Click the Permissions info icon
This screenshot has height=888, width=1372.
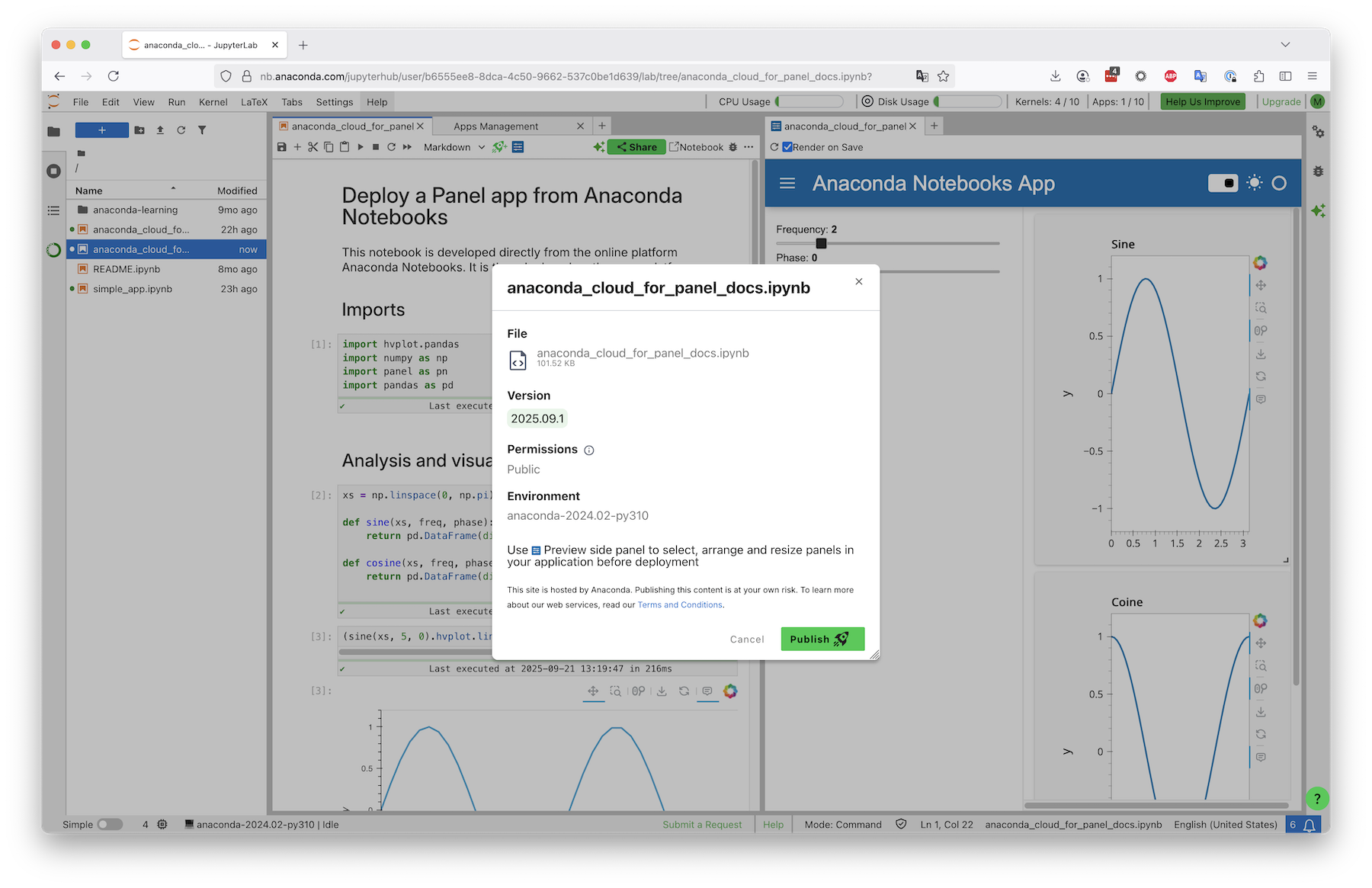(x=588, y=450)
